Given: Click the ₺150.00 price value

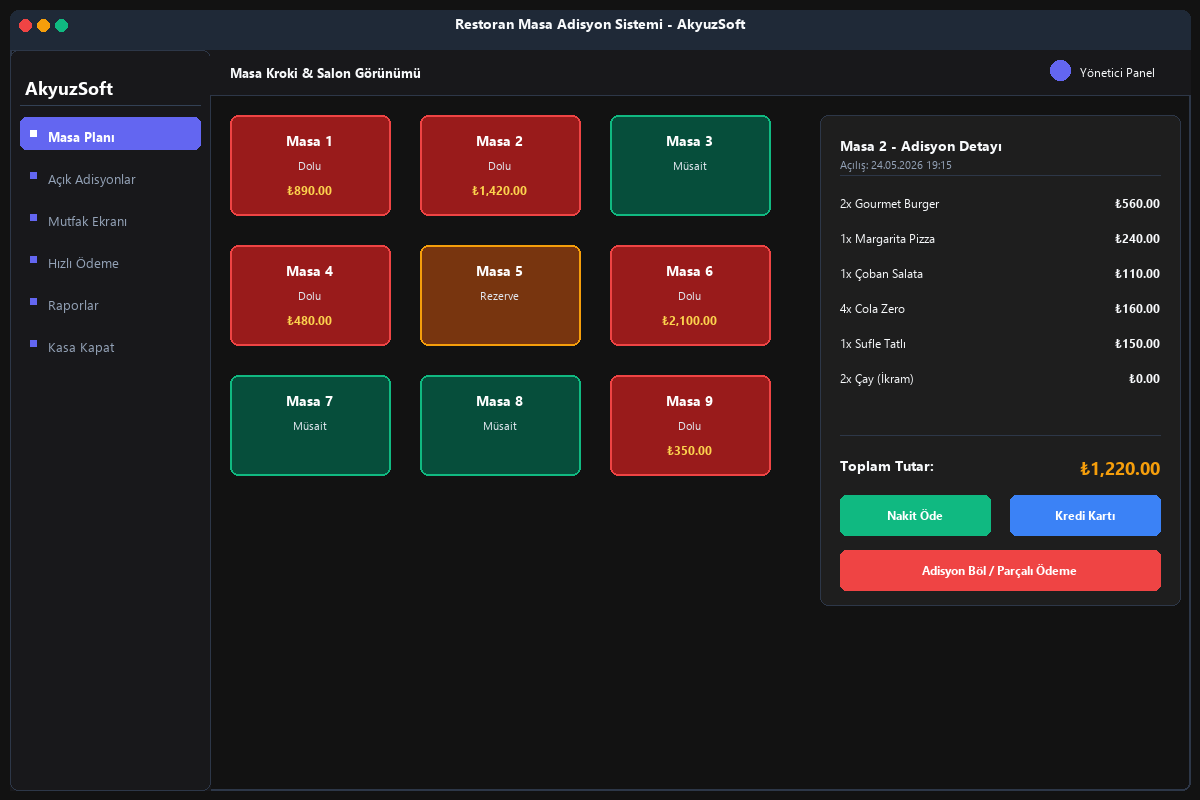Looking at the screenshot, I should 1137,344.
